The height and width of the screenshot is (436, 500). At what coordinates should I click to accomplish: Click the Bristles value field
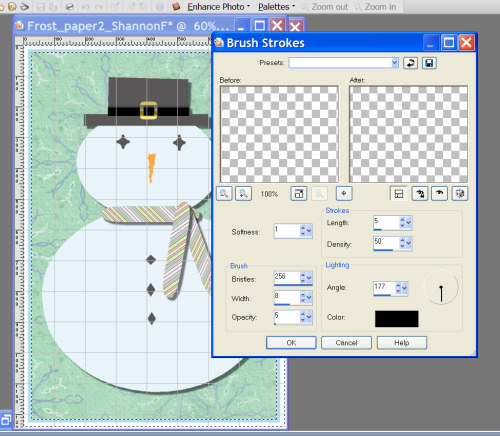point(286,278)
